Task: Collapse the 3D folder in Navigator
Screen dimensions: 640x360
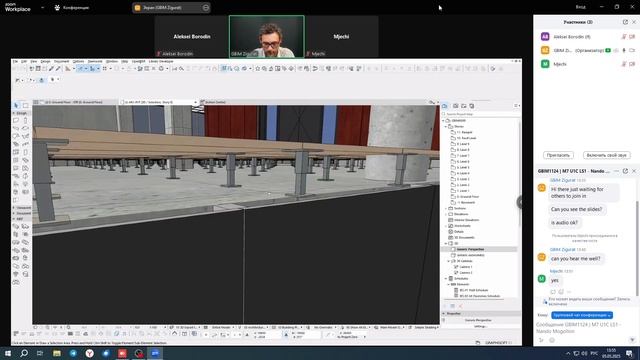Action: 446,243
